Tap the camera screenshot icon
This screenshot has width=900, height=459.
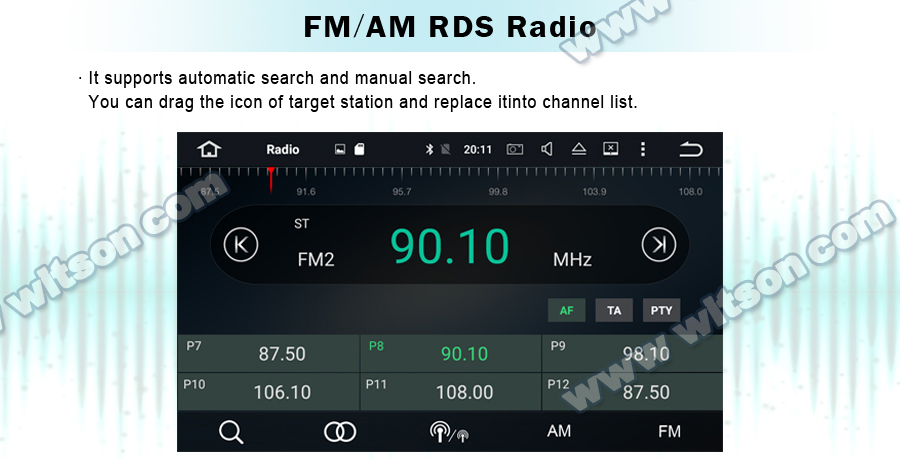[x=515, y=149]
